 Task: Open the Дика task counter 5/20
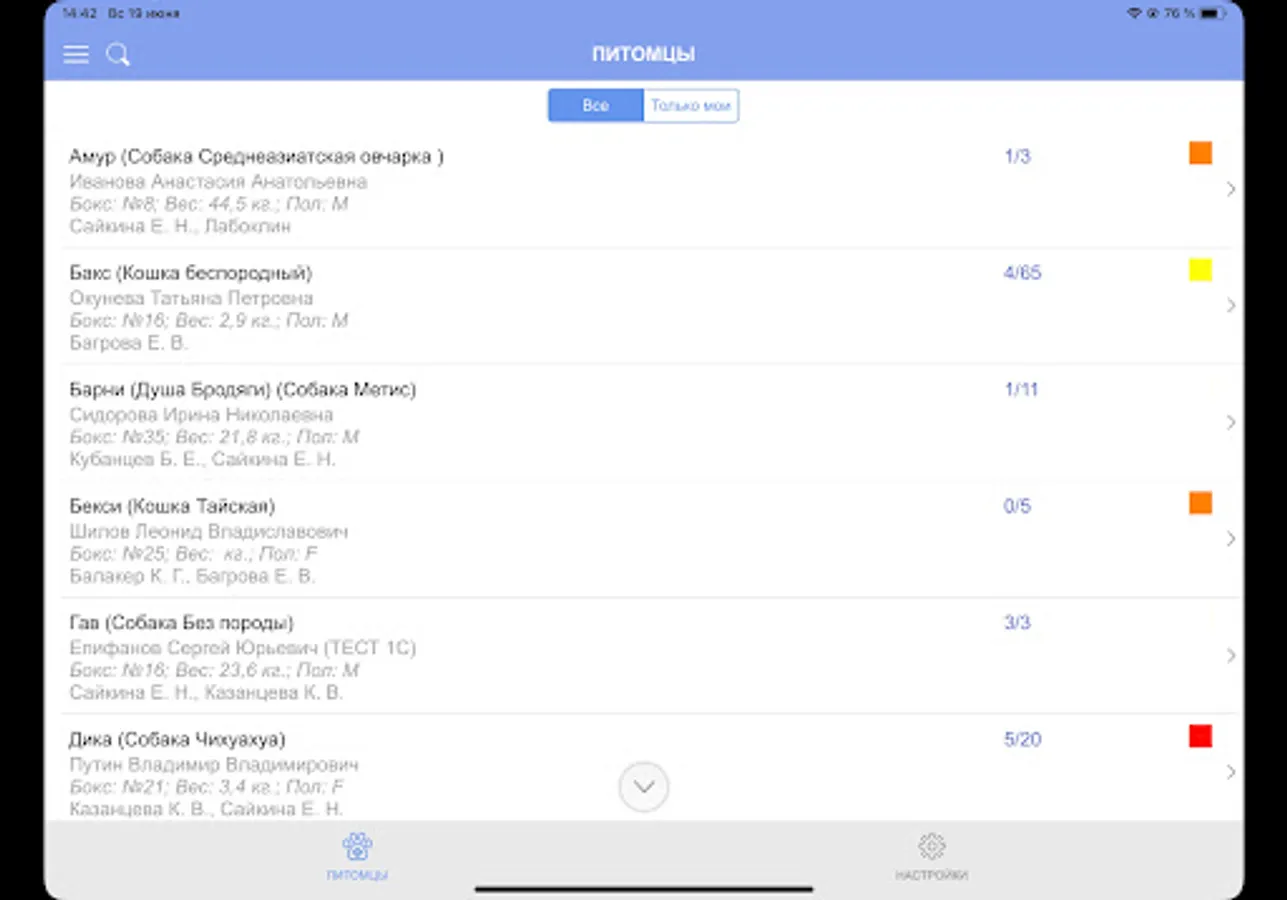1022,740
